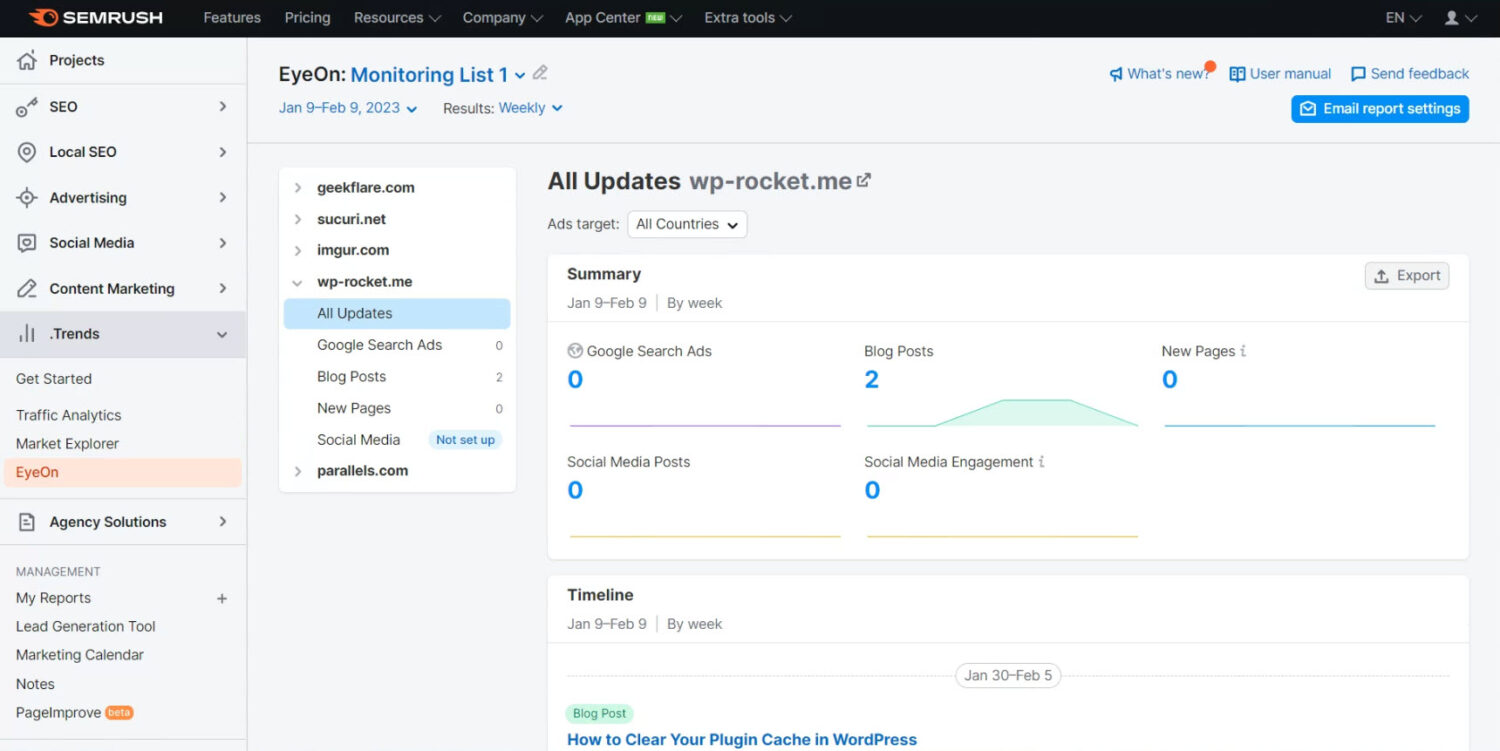The height and width of the screenshot is (751, 1500).
Task: Click the Local SEO pin icon
Action: [27, 152]
